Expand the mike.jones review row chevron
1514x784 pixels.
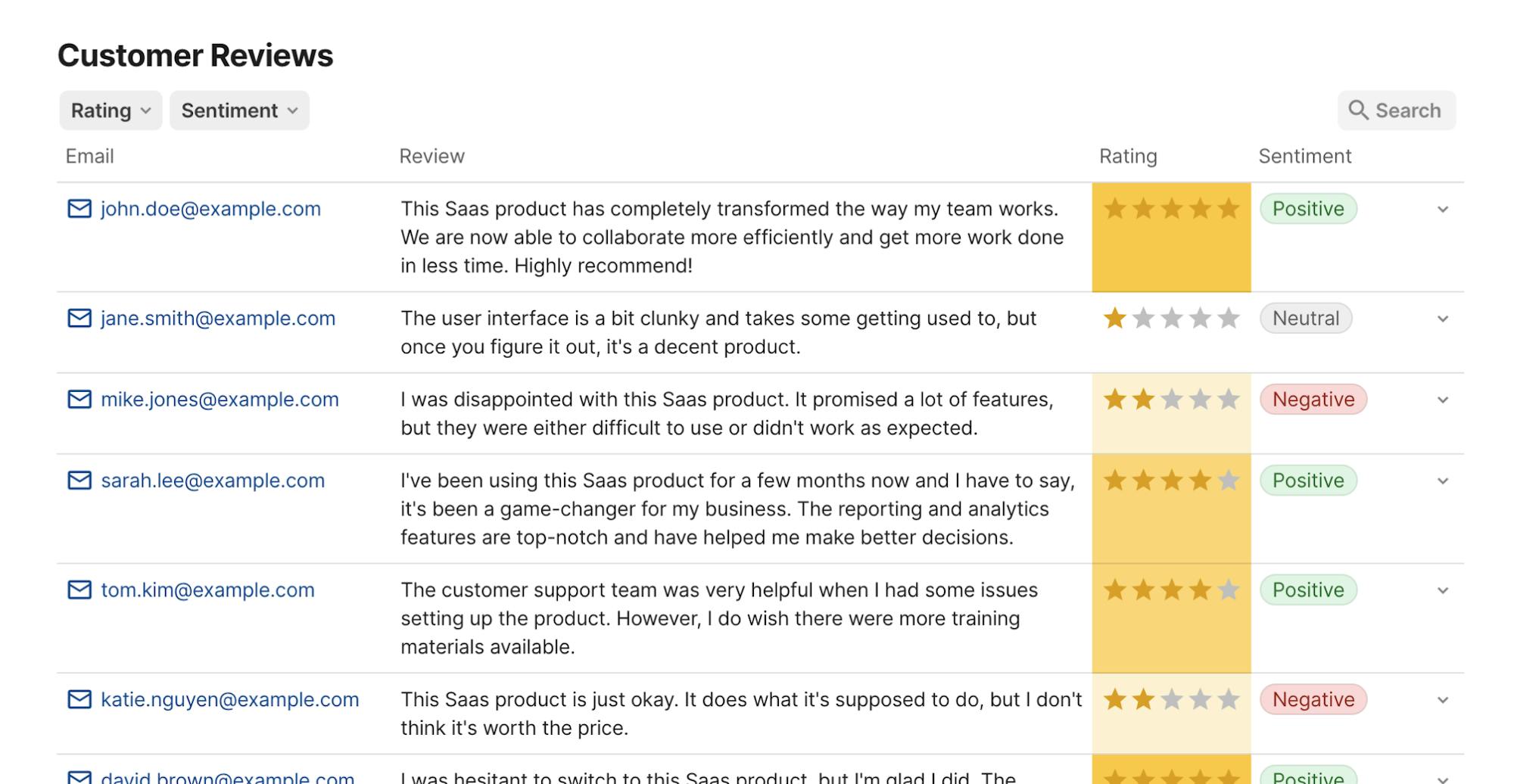1443,400
